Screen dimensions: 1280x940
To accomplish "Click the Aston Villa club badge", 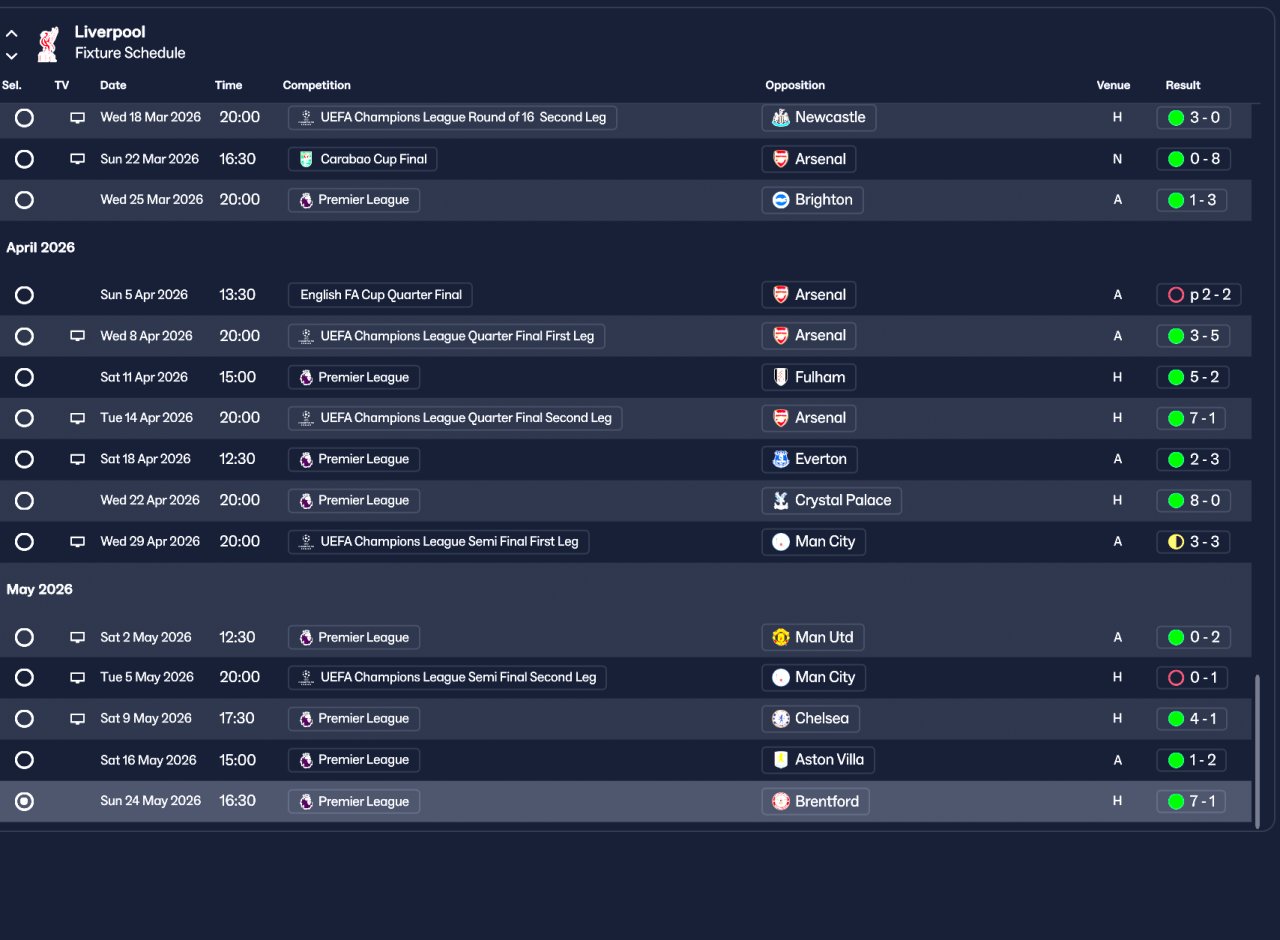I will pos(781,760).
